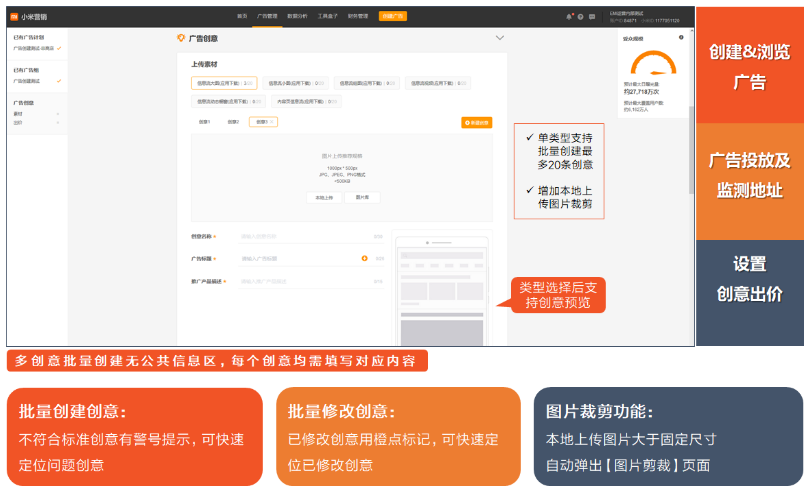Open 广告管理 in top navigation

coord(267,16)
